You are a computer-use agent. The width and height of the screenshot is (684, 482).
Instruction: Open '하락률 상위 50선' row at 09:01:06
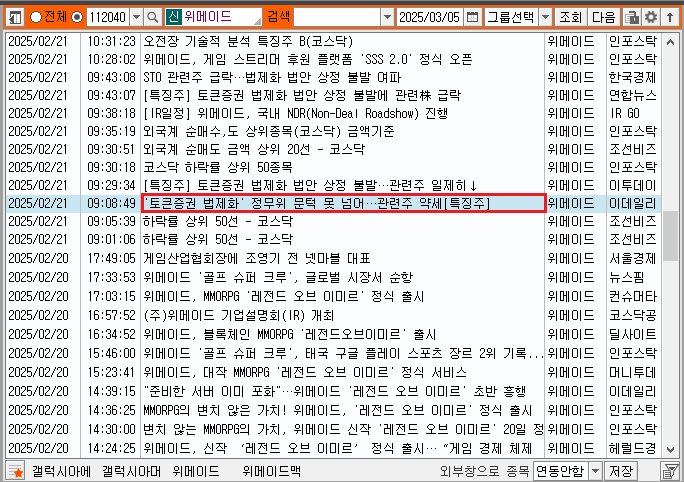(218, 239)
